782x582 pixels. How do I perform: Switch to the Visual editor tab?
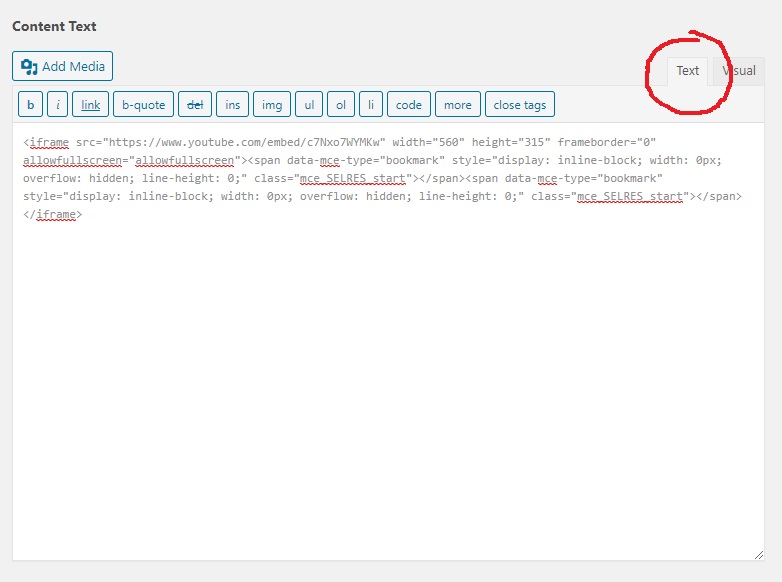click(x=739, y=71)
